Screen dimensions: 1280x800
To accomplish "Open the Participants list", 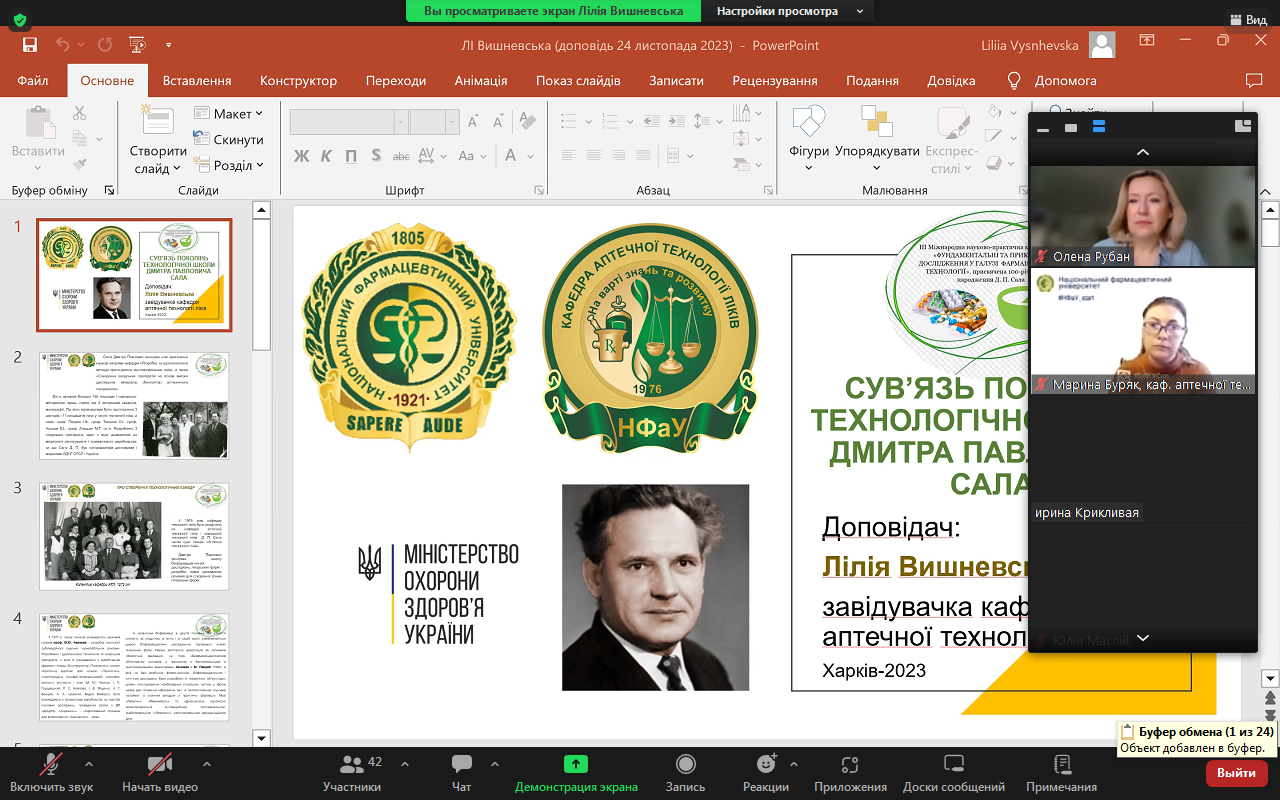I will [352, 771].
